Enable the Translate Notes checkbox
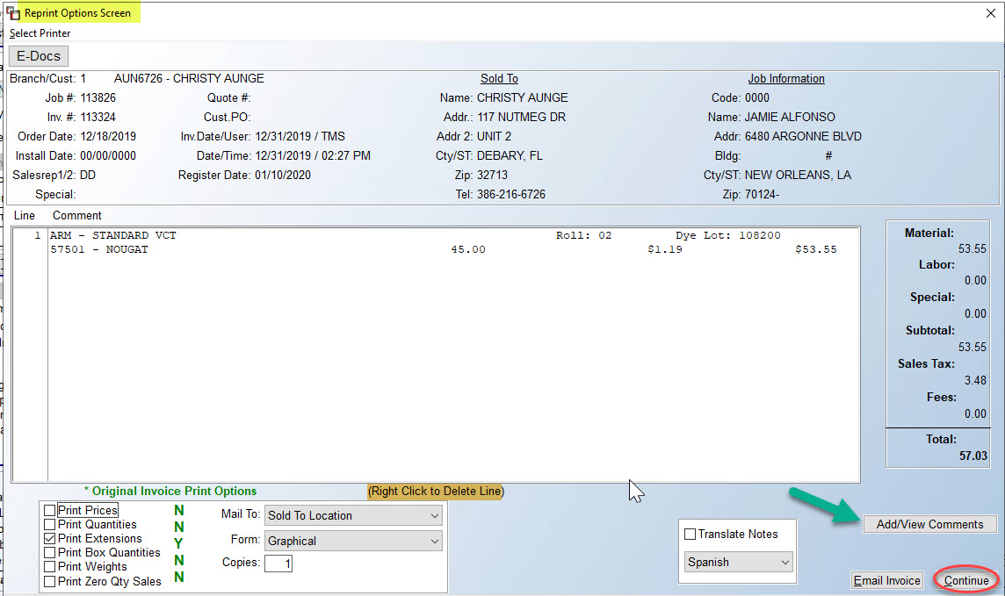The width and height of the screenshot is (1005, 596). (x=690, y=534)
